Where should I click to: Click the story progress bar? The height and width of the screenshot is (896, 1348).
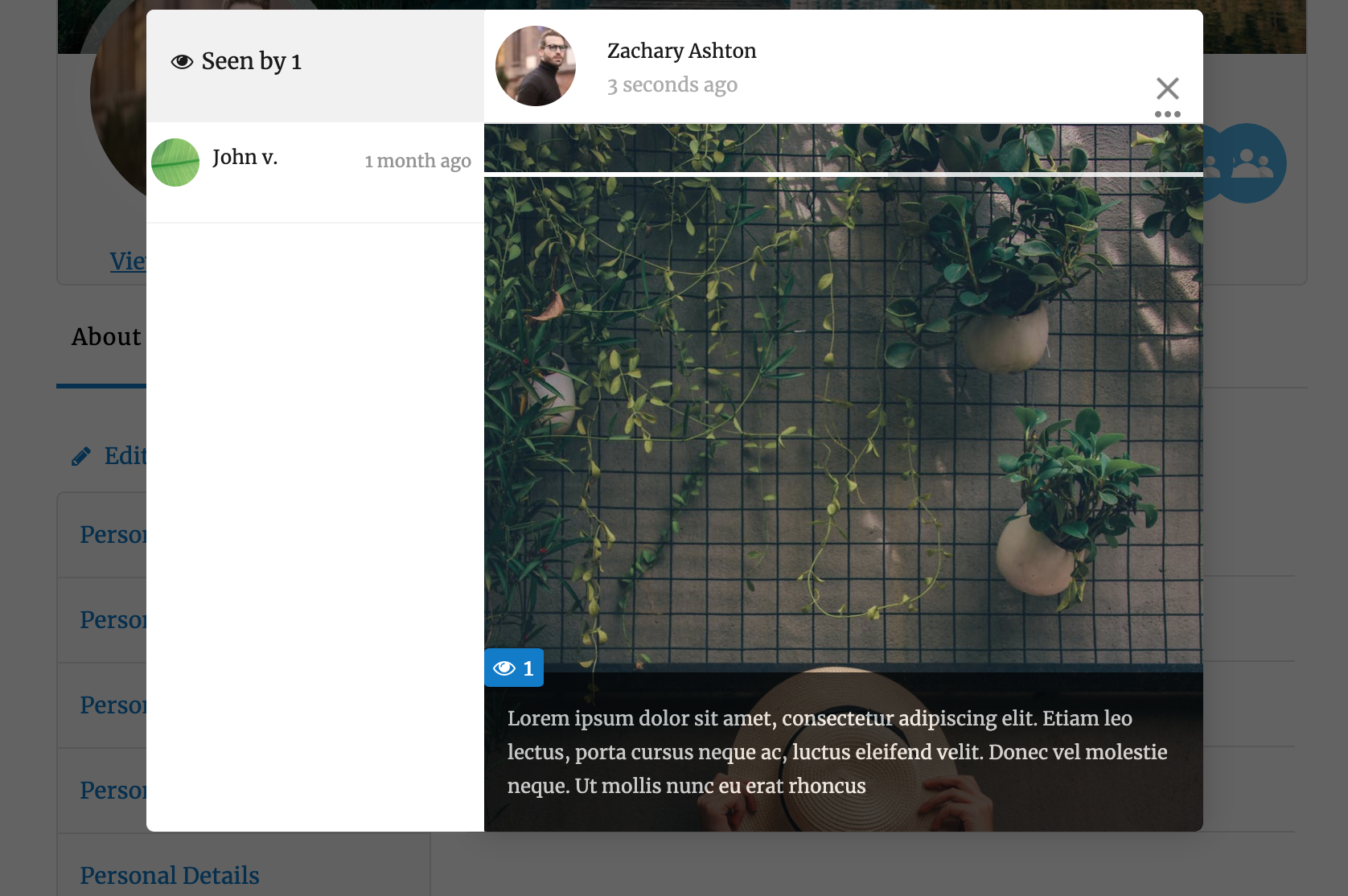click(x=843, y=174)
